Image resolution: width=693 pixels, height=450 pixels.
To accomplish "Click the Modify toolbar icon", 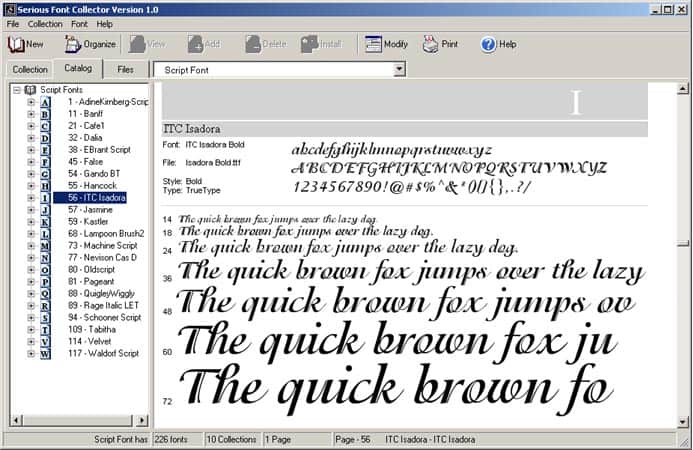I will [x=373, y=44].
